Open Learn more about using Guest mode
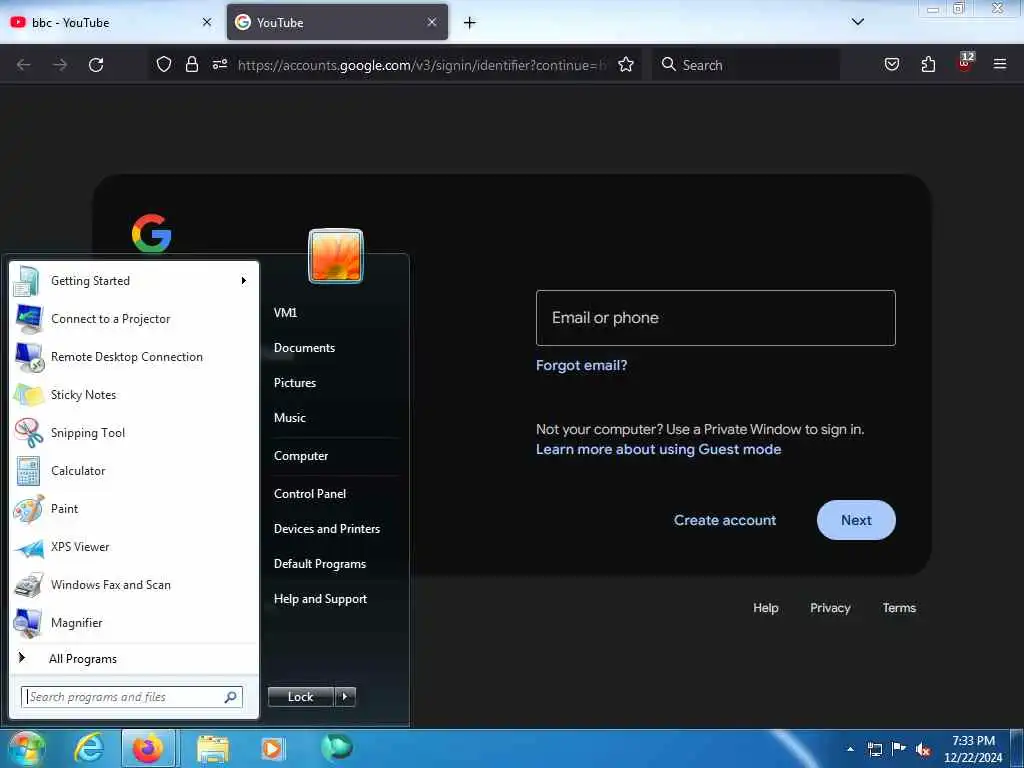The width and height of the screenshot is (1024, 768). (658, 449)
